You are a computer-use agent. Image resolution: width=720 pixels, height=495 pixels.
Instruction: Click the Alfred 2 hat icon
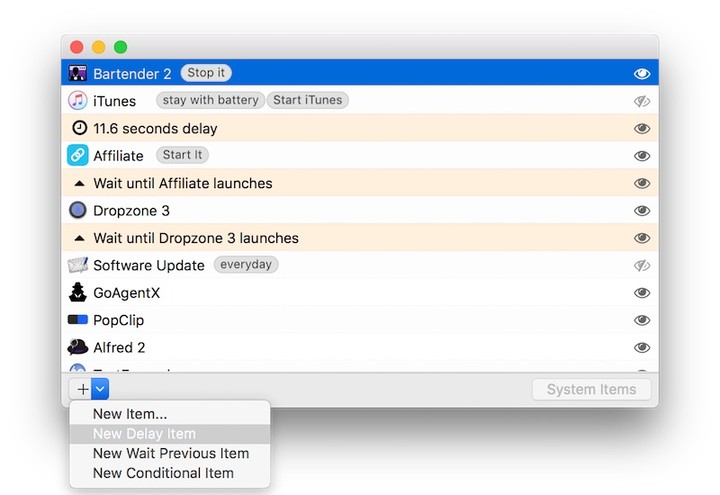pyautogui.click(x=78, y=347)
